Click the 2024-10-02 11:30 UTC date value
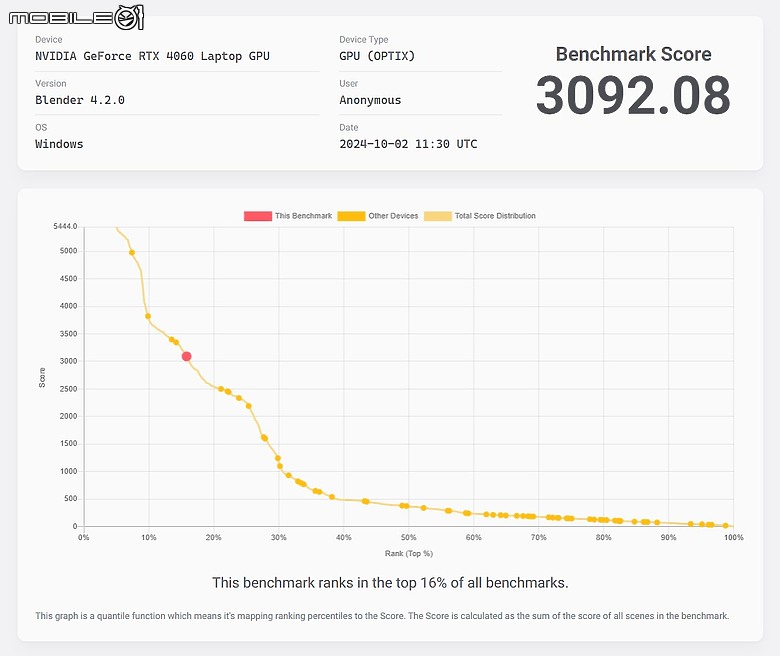The height and width of the screenshot is (656, 780). 408,144
